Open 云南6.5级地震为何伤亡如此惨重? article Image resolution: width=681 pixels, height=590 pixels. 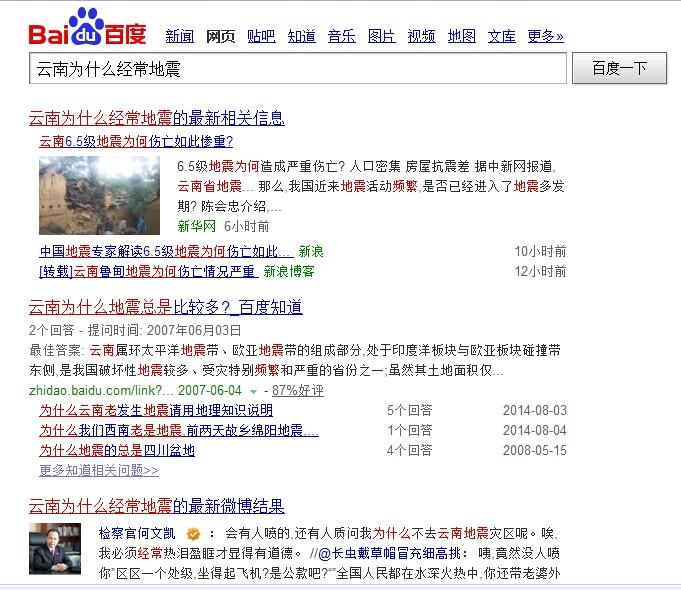[136, 141]
